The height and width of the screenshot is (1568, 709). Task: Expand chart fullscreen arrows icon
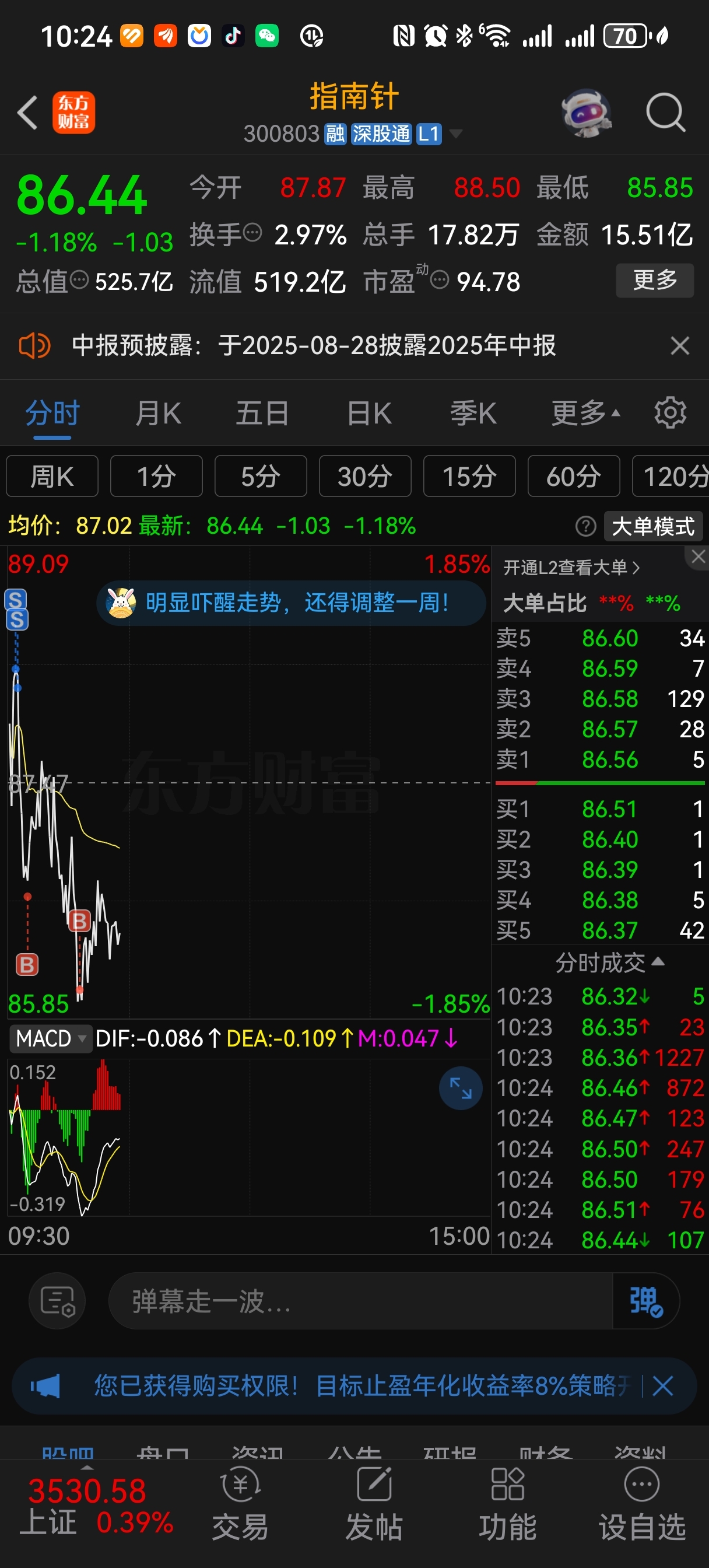[x=461, y=1087]
